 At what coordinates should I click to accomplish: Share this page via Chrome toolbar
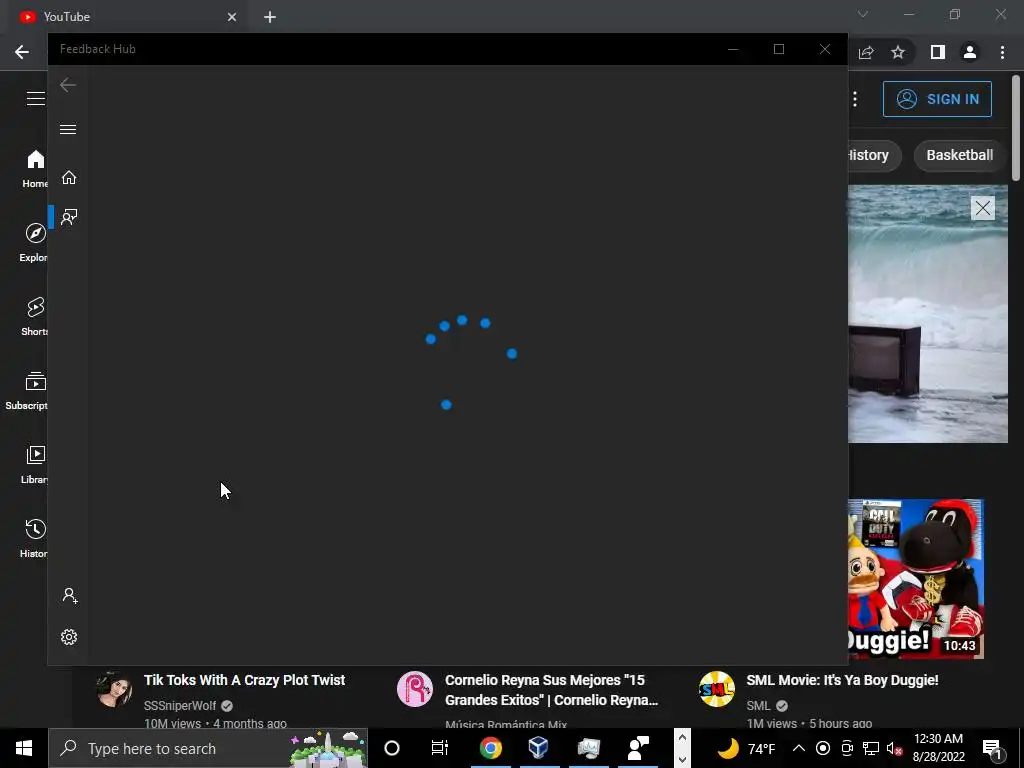point(866,52)
